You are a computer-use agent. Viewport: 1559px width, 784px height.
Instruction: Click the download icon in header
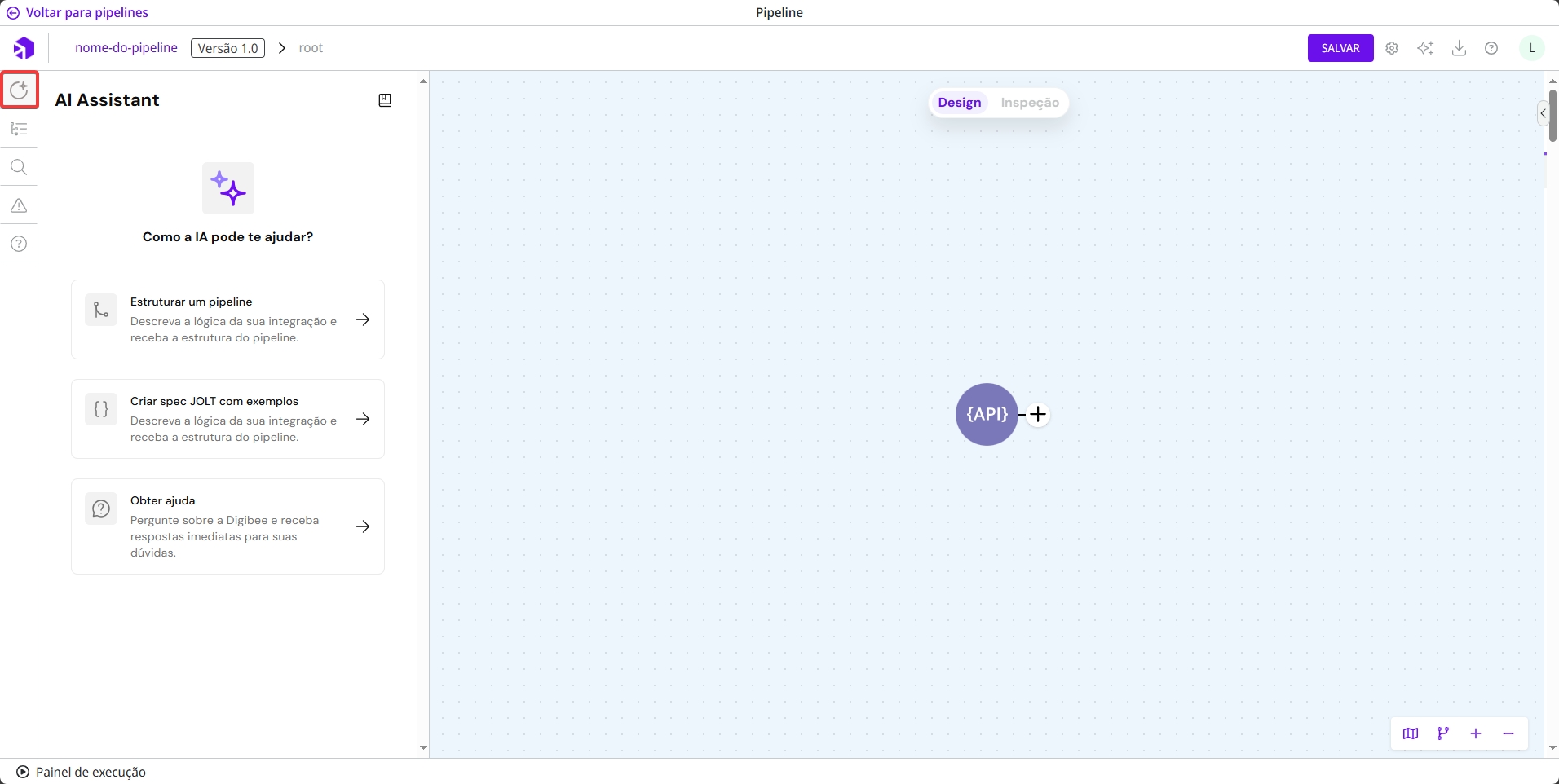(x=1459, y=48)
